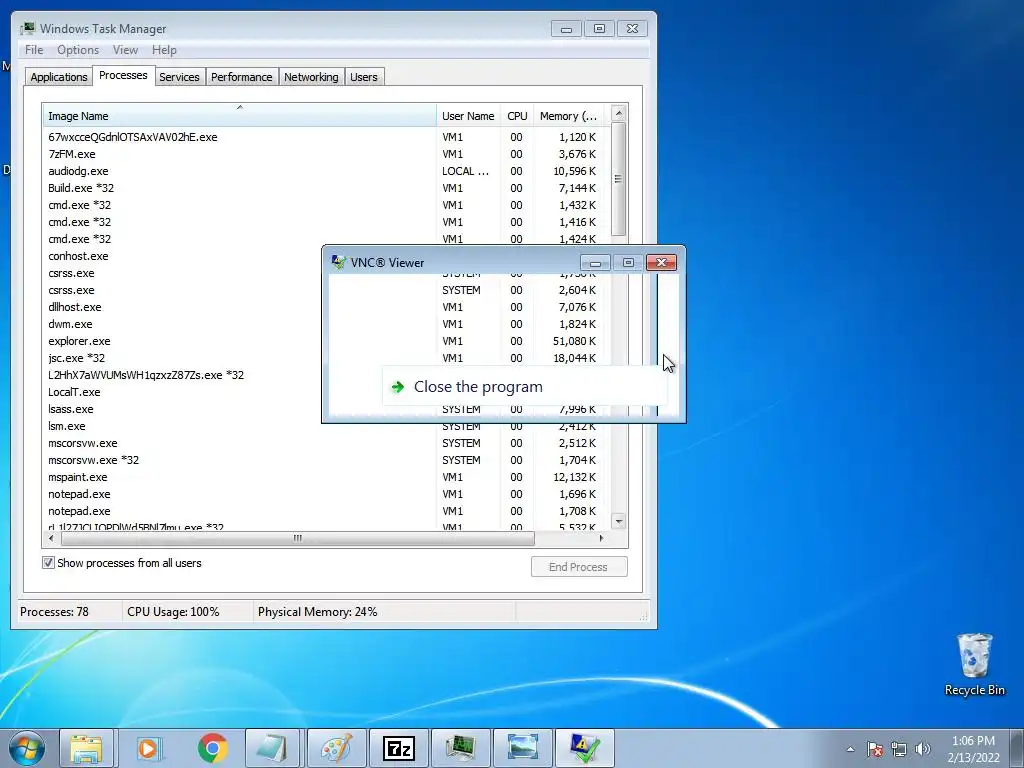Select the conhost.exe process
Image resolution: width=1024 pixels, height=768 pixels.
(x=78, y=256)
